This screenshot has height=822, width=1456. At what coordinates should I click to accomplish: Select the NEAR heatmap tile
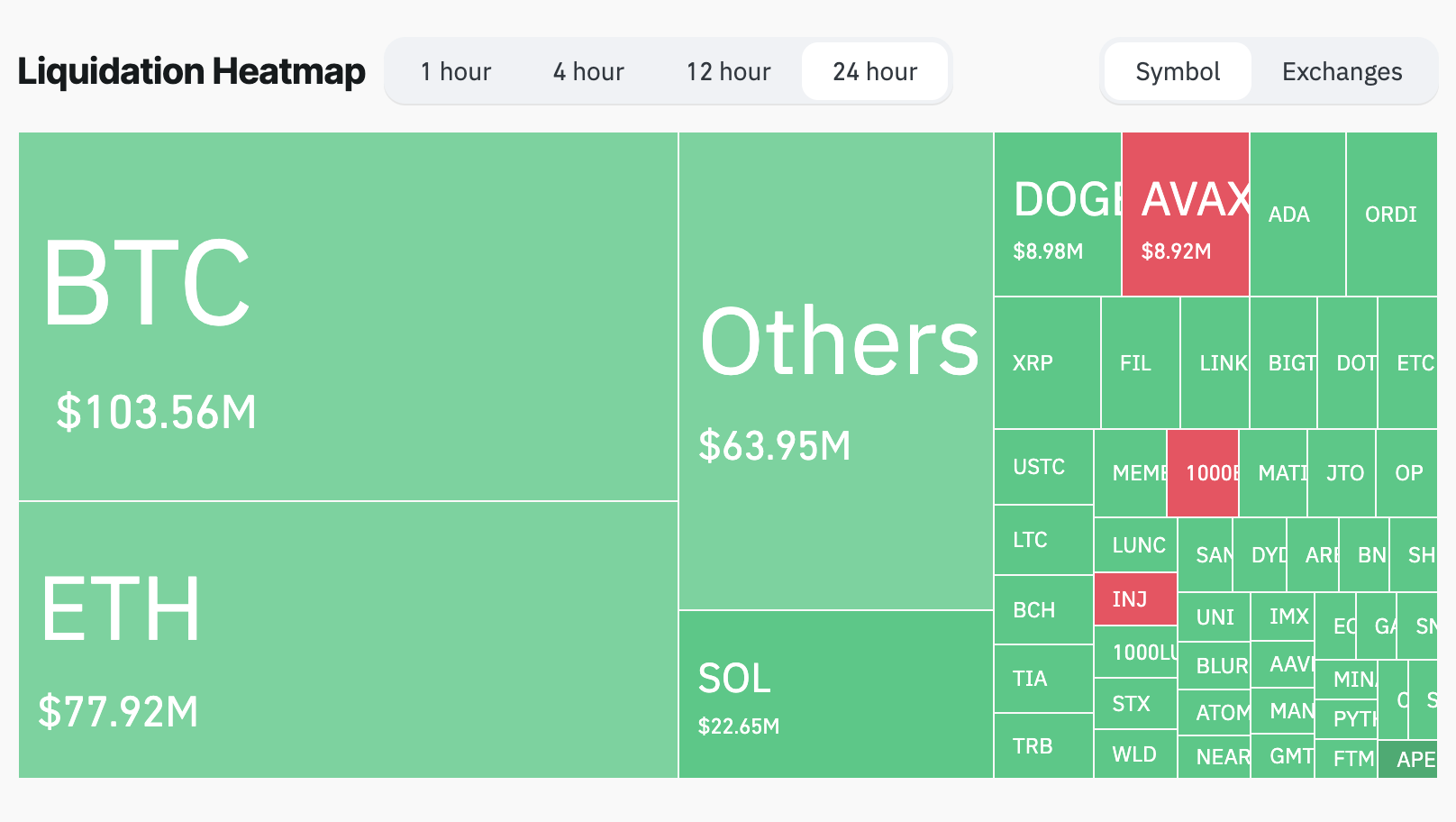[1214, 757]
